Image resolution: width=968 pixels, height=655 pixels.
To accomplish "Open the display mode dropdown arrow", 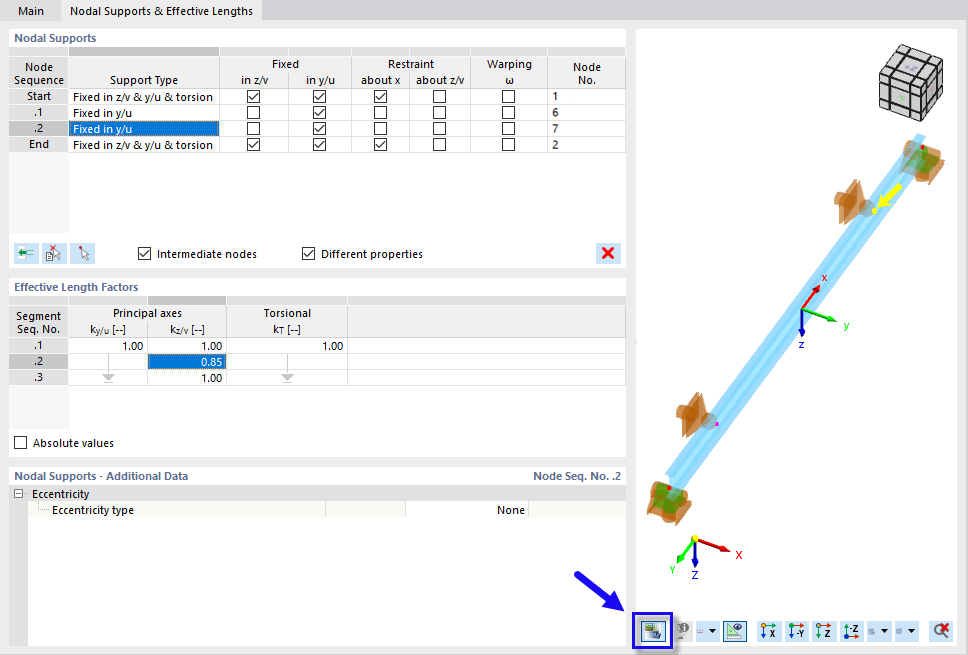I will tap(884, 631).
